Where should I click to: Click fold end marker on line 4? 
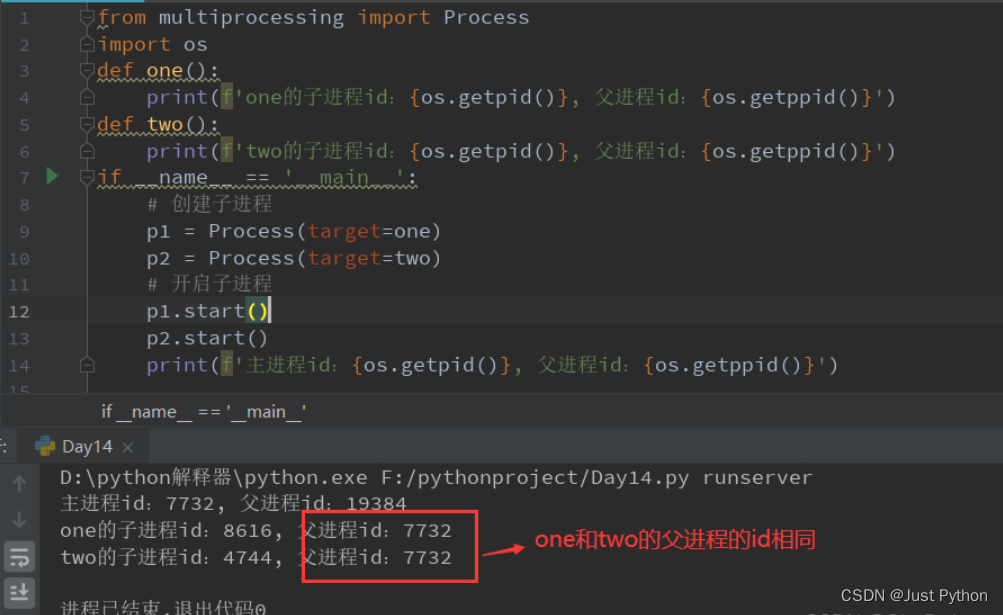pyautogui.click(x=87, y=97)
